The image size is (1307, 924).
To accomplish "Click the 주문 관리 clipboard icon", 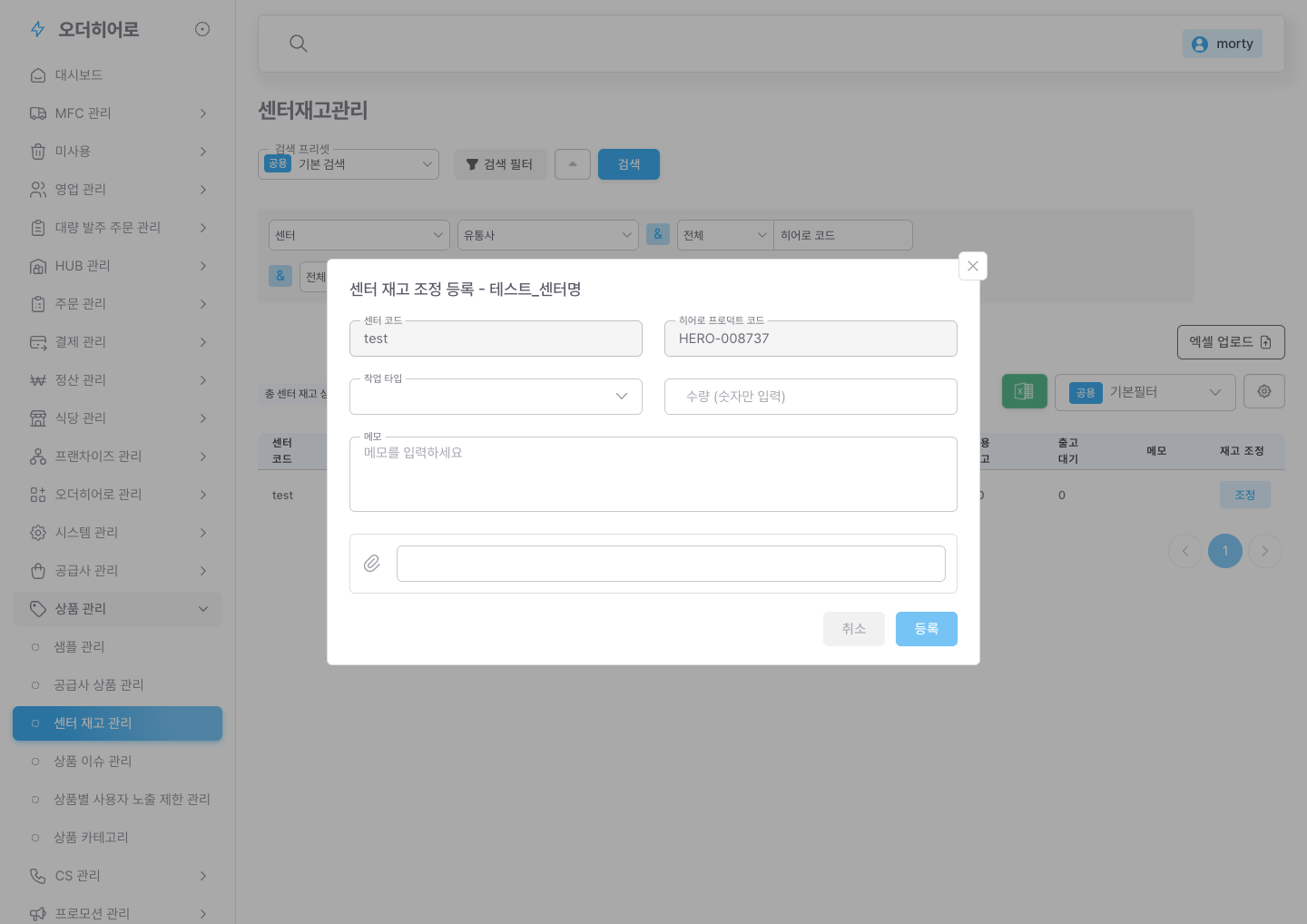I will [38, 304].
